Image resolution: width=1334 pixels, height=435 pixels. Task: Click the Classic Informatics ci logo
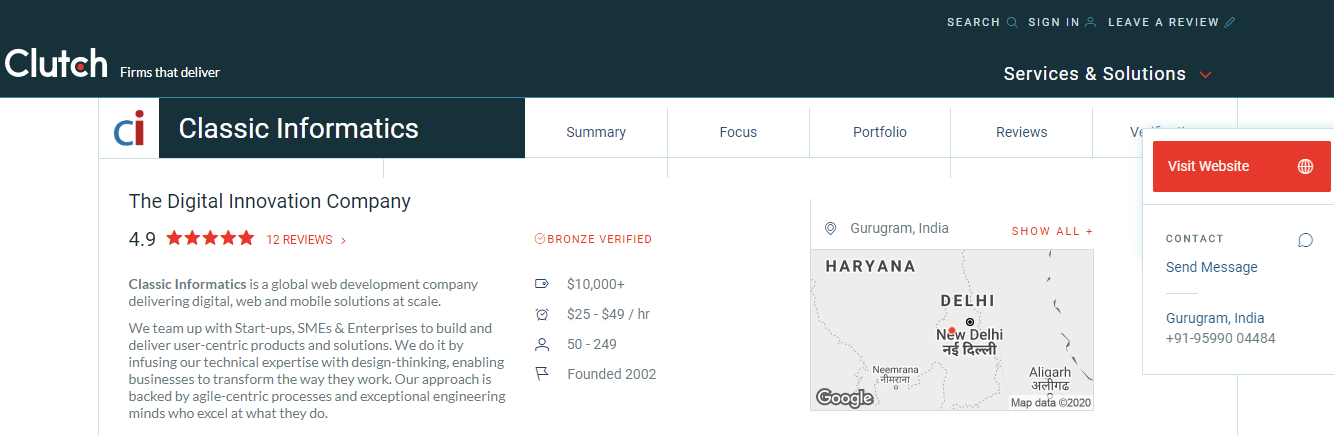(x=129, y=128)
